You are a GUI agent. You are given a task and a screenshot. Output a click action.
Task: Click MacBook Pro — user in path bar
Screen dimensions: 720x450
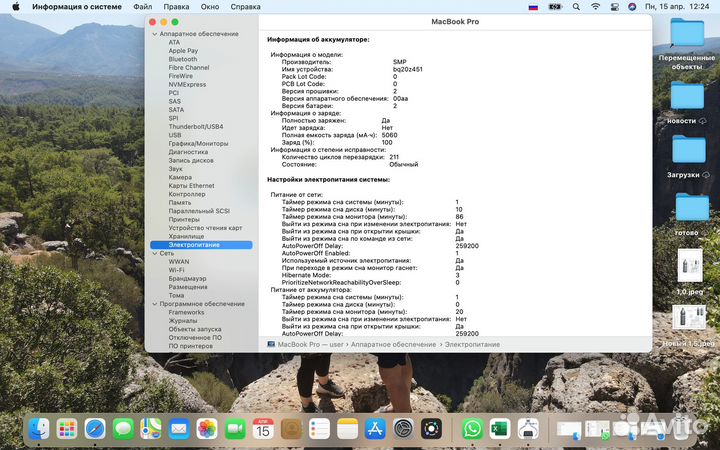(310, 344)
